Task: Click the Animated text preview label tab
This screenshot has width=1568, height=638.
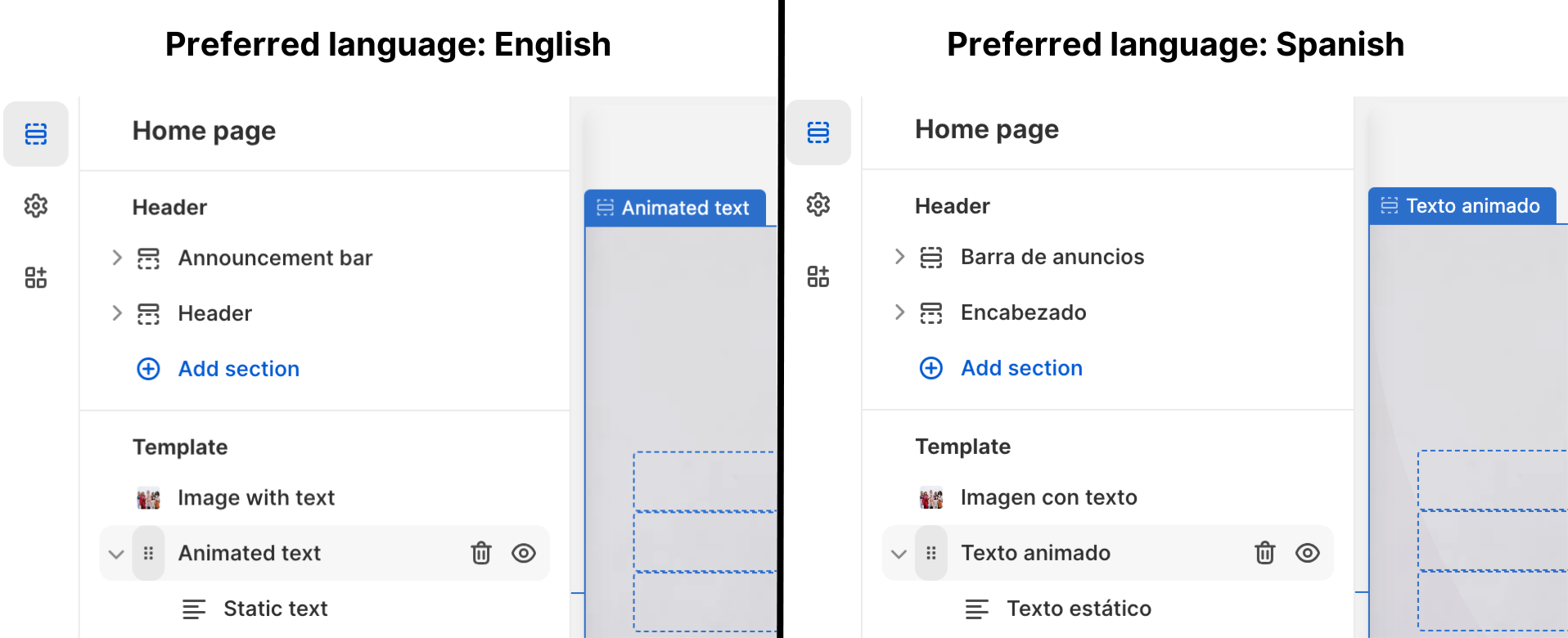Action: (x=675, y=209)
